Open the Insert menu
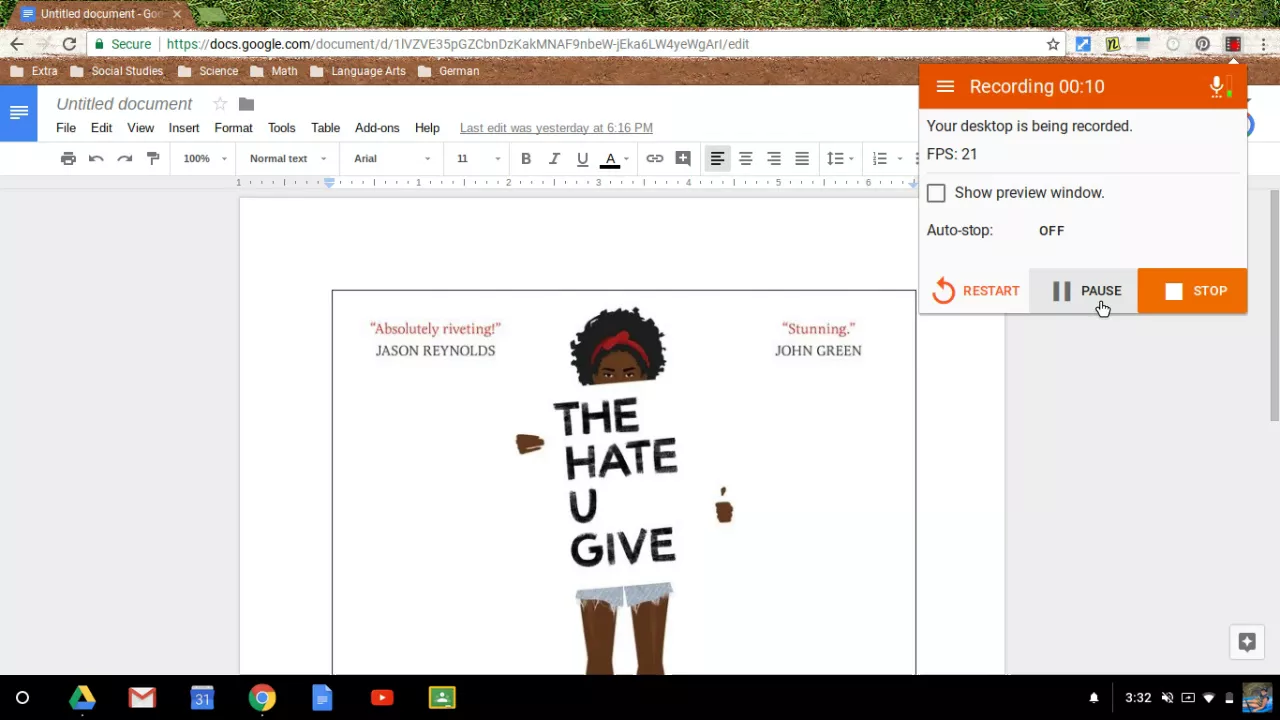The height and width of the screenshot is (720, 1280). tap(184, 128)
